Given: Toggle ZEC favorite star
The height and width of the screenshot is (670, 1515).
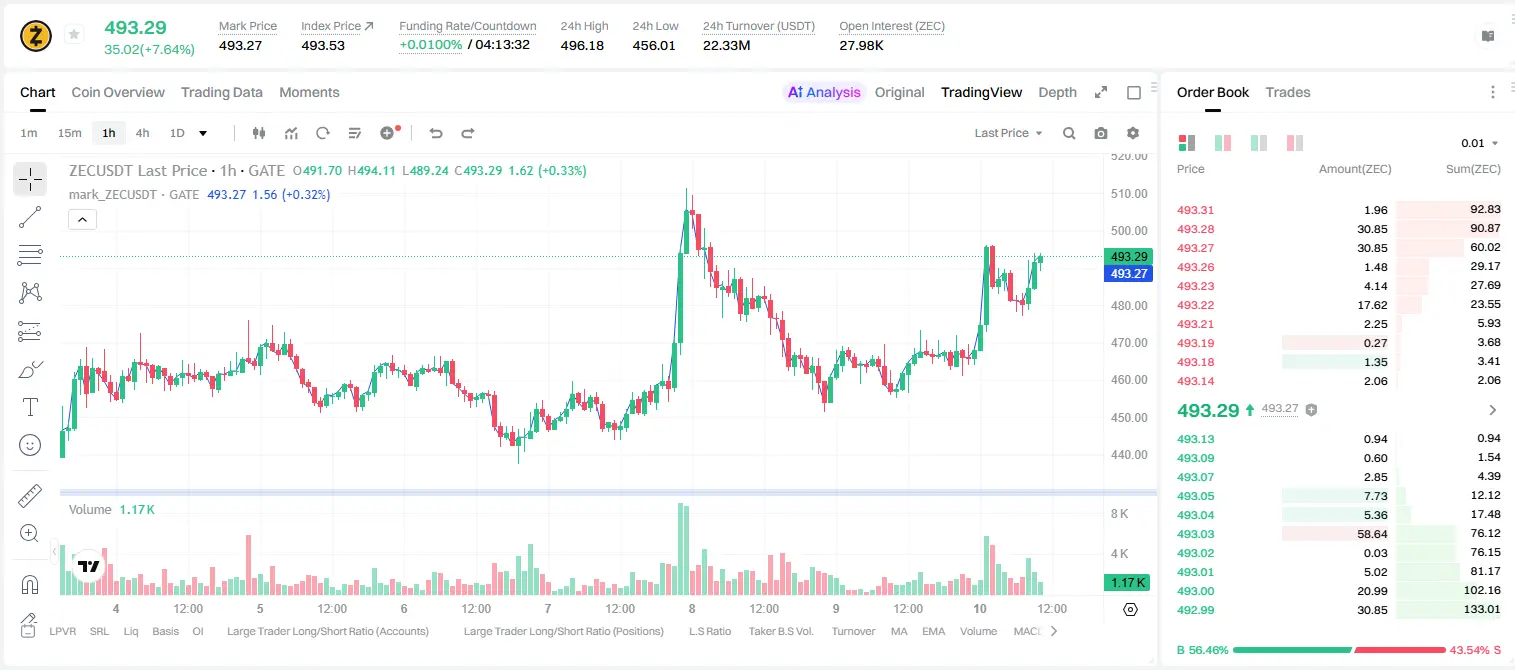Looking at the screenshot, I should click(74, 35).
